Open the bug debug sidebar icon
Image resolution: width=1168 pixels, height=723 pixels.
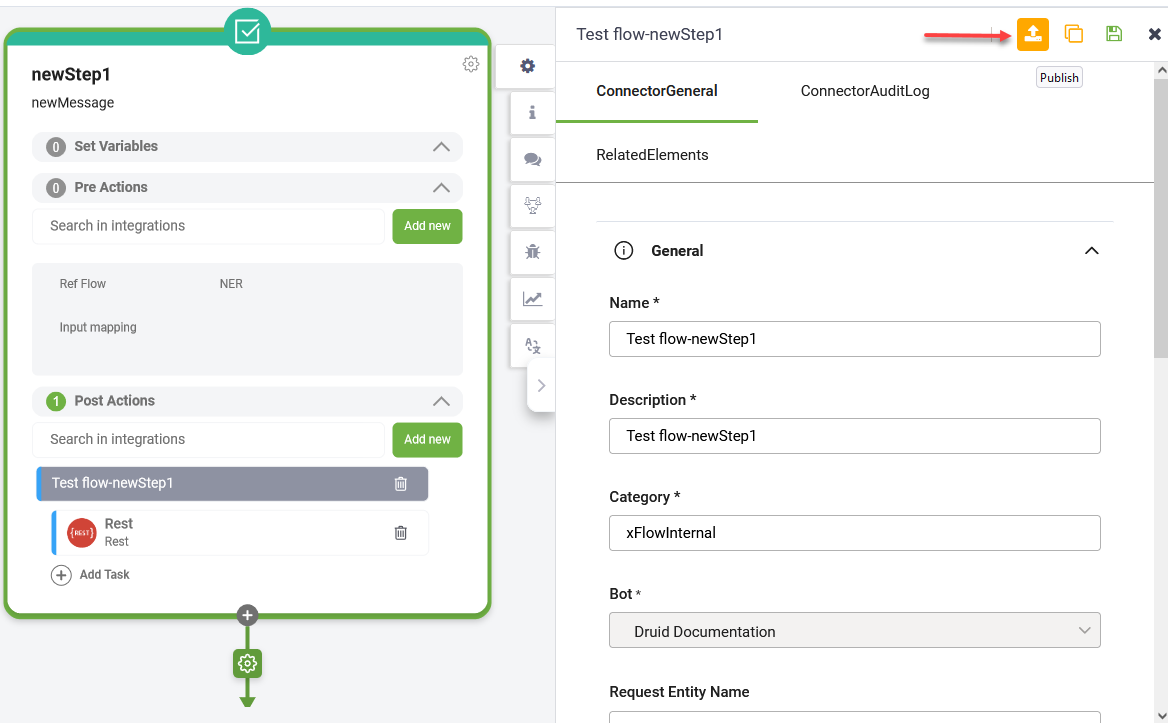click(x=532, y=252)
